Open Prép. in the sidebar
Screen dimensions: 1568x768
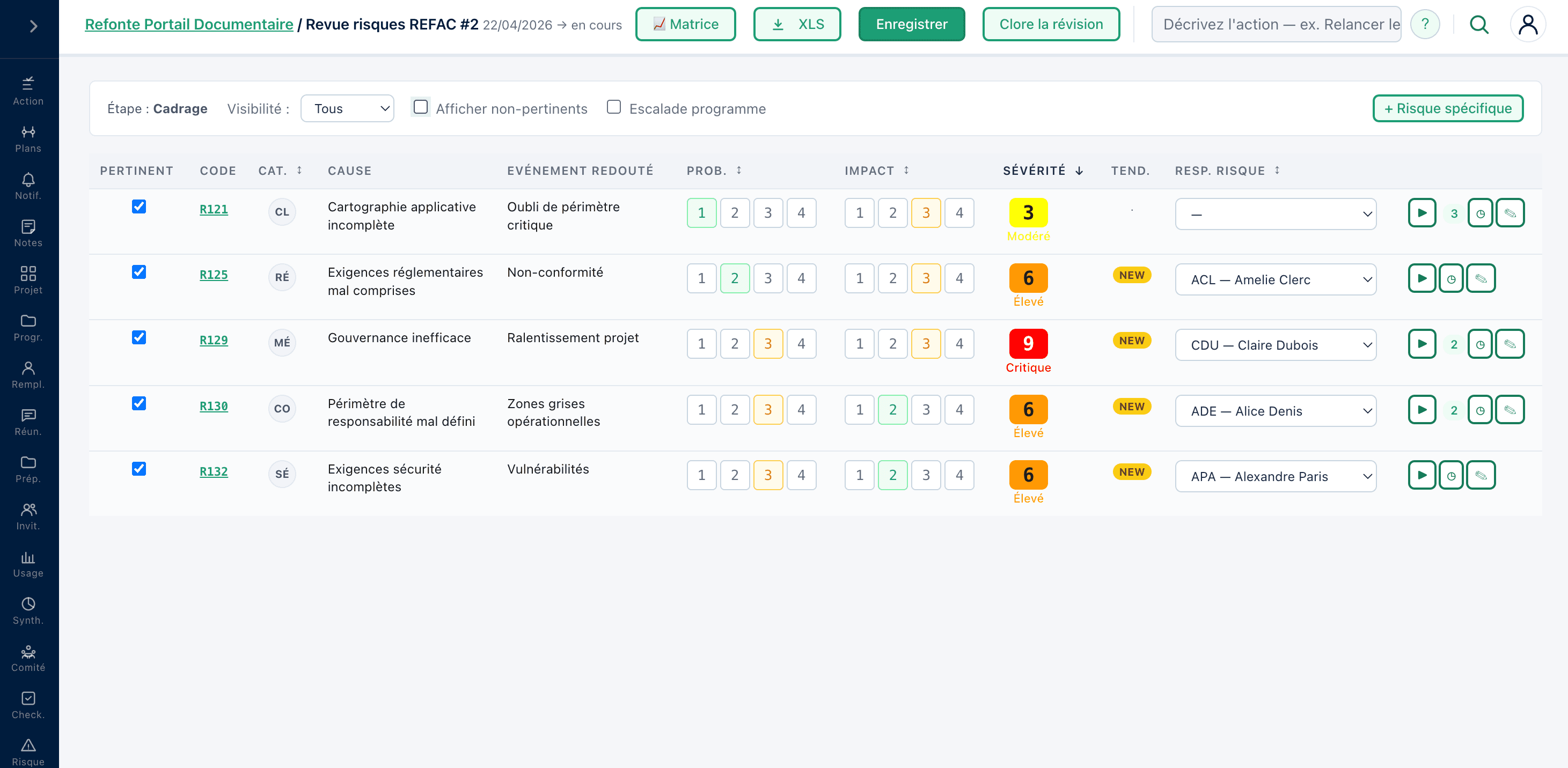click(28, 469)
